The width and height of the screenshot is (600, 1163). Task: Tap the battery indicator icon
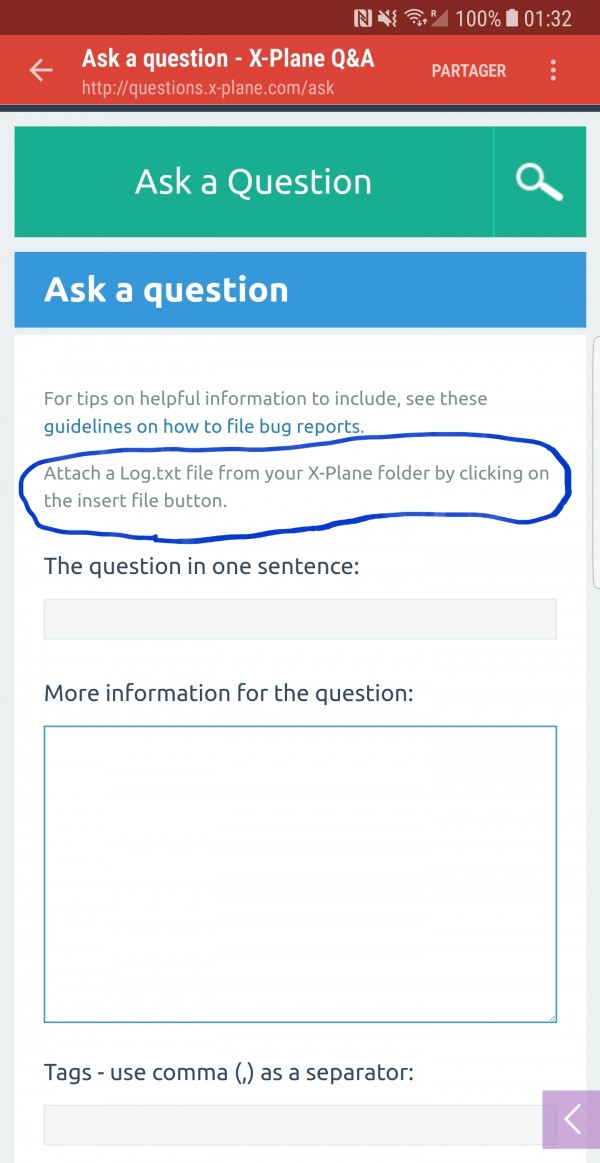[511, 18]
